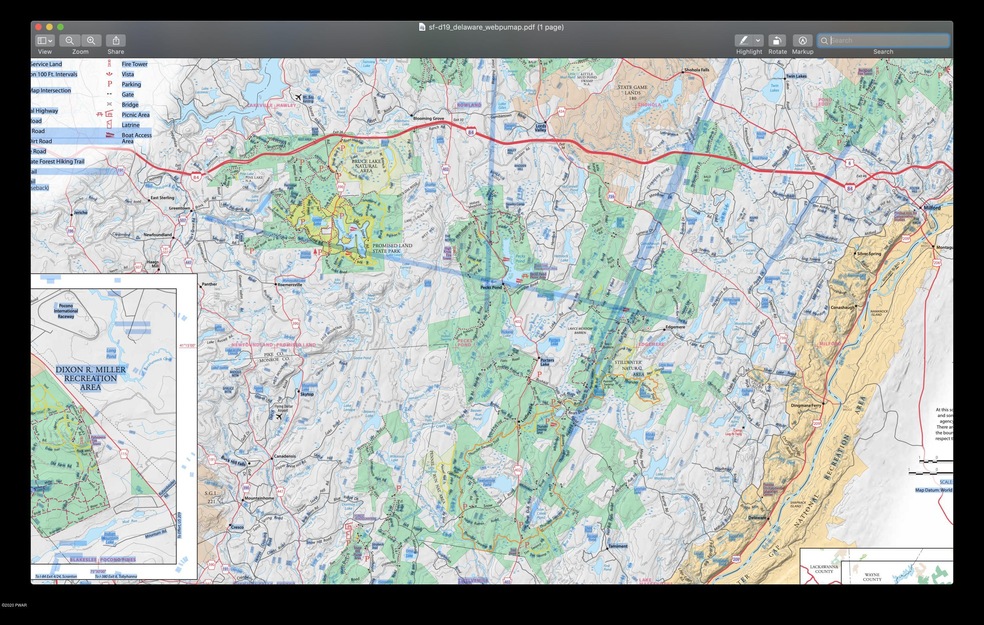Show the Markup toolbar
984x625 pixels.
[802, 40]
